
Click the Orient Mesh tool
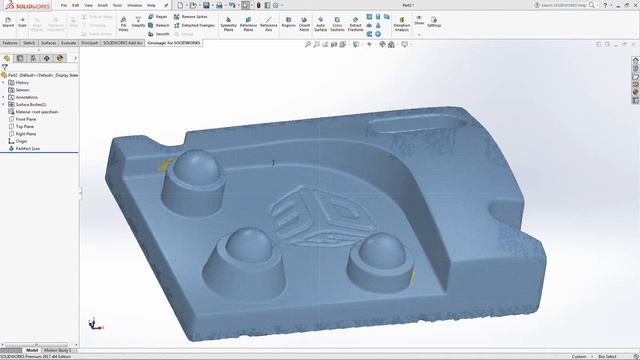(x=304, y=24)
